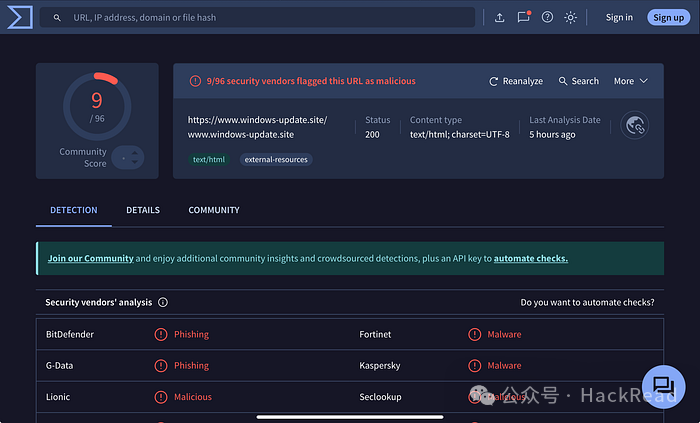Click the Seclookup vendor name

click(x=380, y=397)
